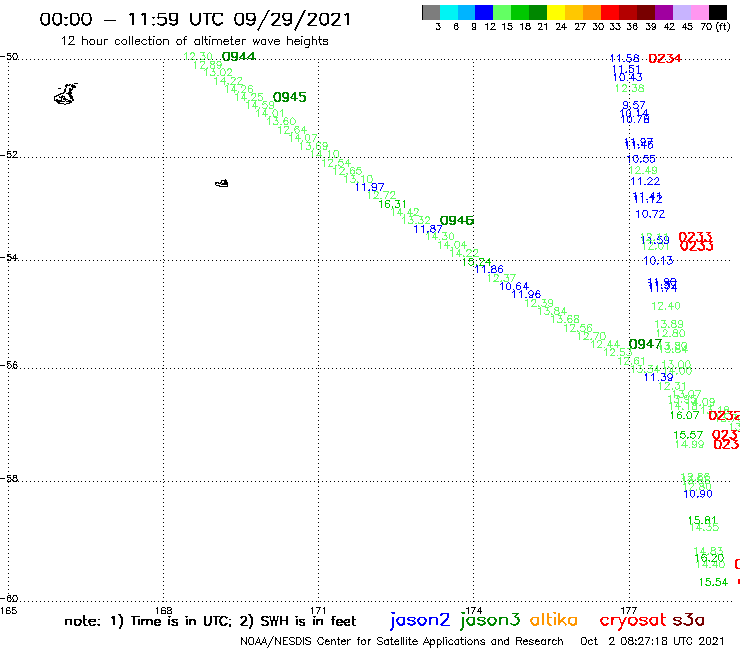Select the green value 12.40
Image resolution: width=740 pixels, height=650 pixels.
(x=666, y=306)
